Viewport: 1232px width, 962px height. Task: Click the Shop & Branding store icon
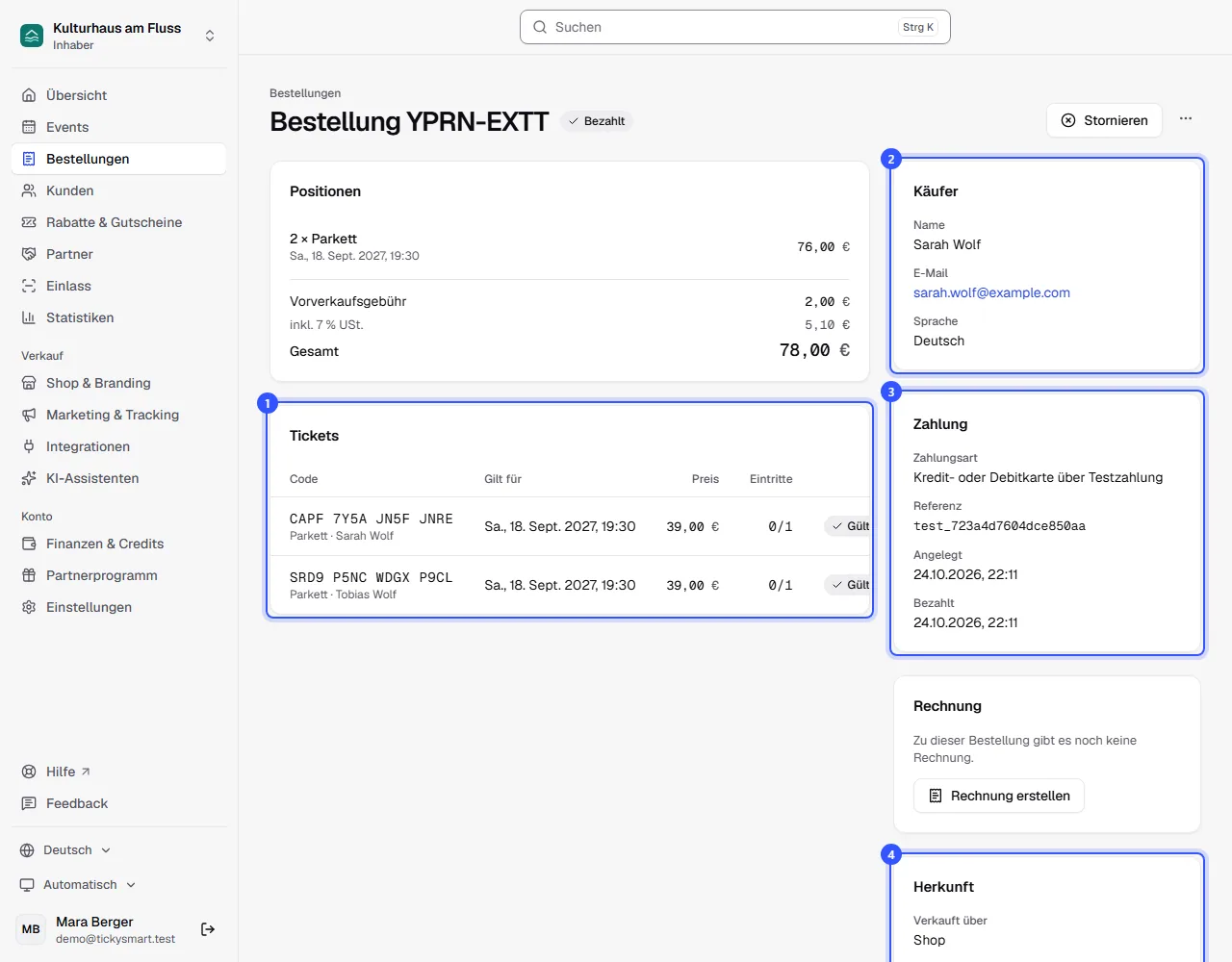point(29,383)
